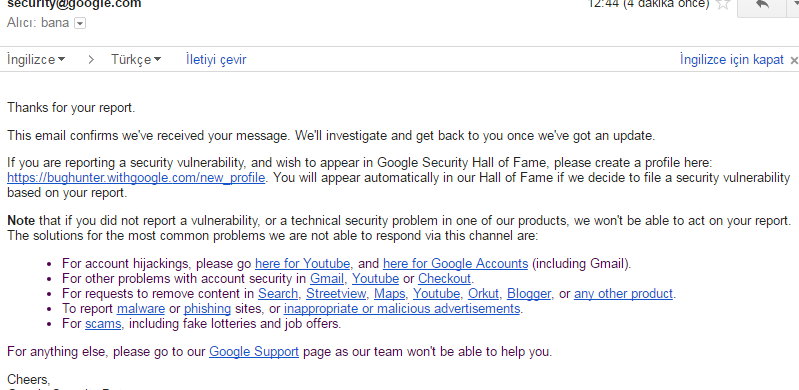The height and width of the screenshot is (390, 799).
Task: Open the Orkut content removal link
Action: (484, 294)
